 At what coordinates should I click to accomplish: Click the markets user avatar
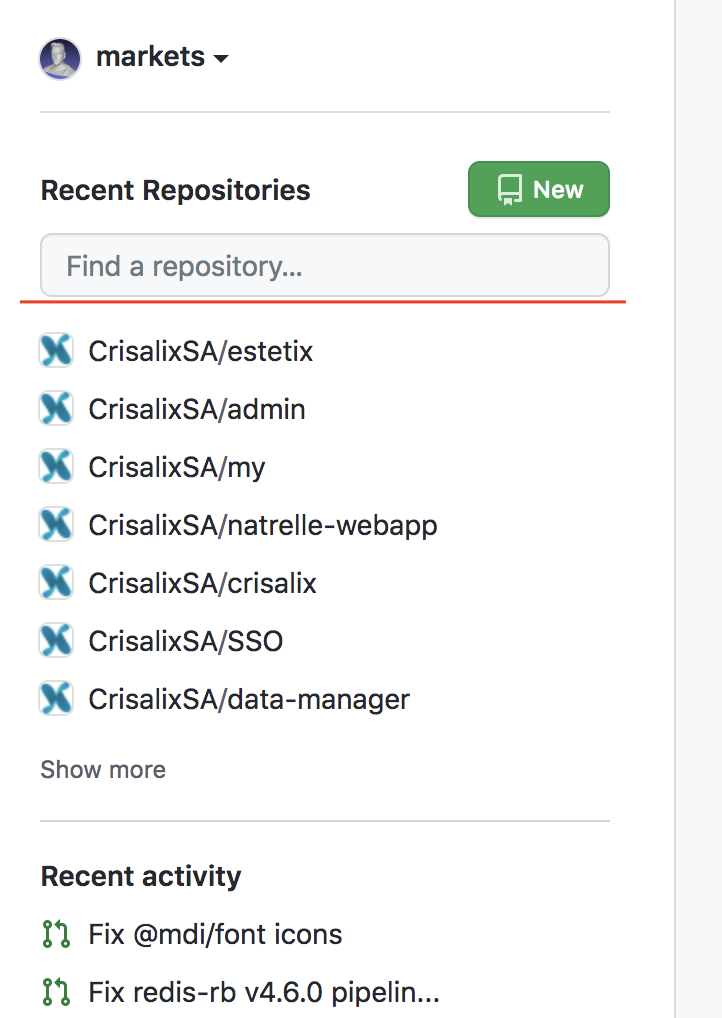[60, 58]
